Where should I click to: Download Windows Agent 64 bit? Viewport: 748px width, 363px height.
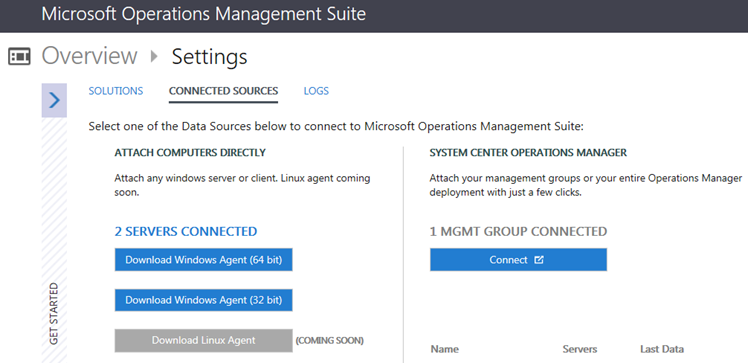pos(203,260)
